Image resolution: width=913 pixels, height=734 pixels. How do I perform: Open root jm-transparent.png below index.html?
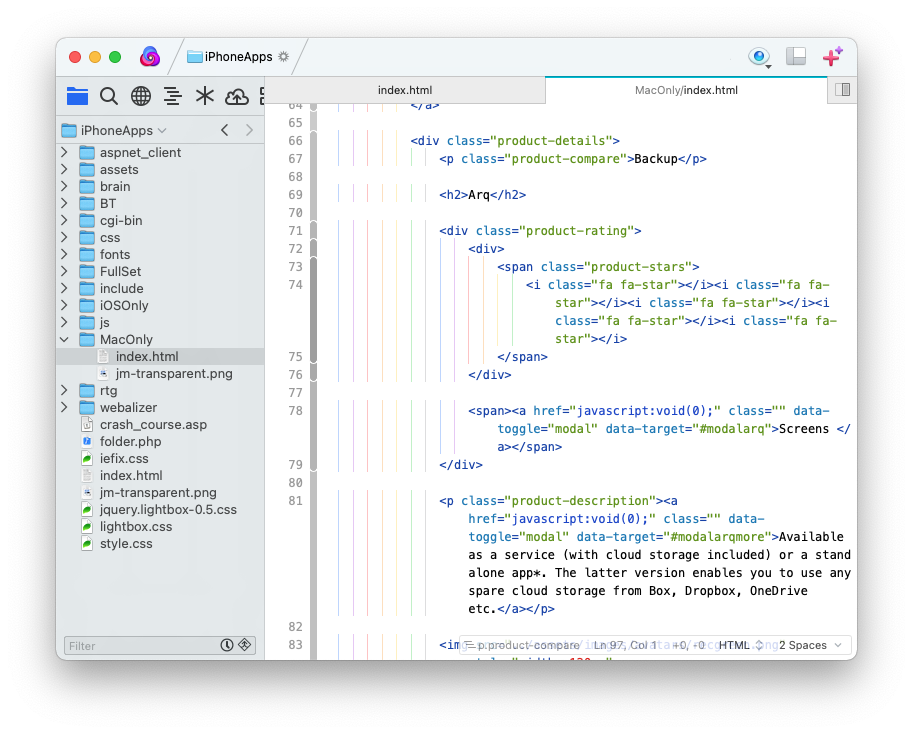tap(160, 492)
